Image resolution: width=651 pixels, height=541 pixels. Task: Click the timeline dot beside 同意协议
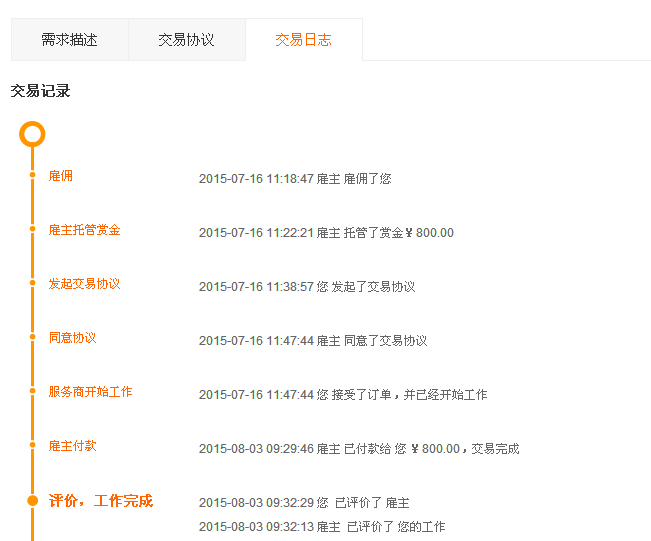(32, 338)
